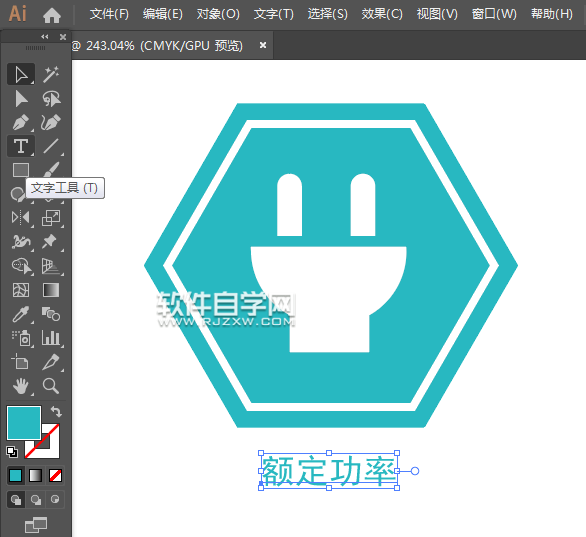This screenshot has width=586, height=537.
Task: Select the Gradient tool
Action: [x=51, y=290]
